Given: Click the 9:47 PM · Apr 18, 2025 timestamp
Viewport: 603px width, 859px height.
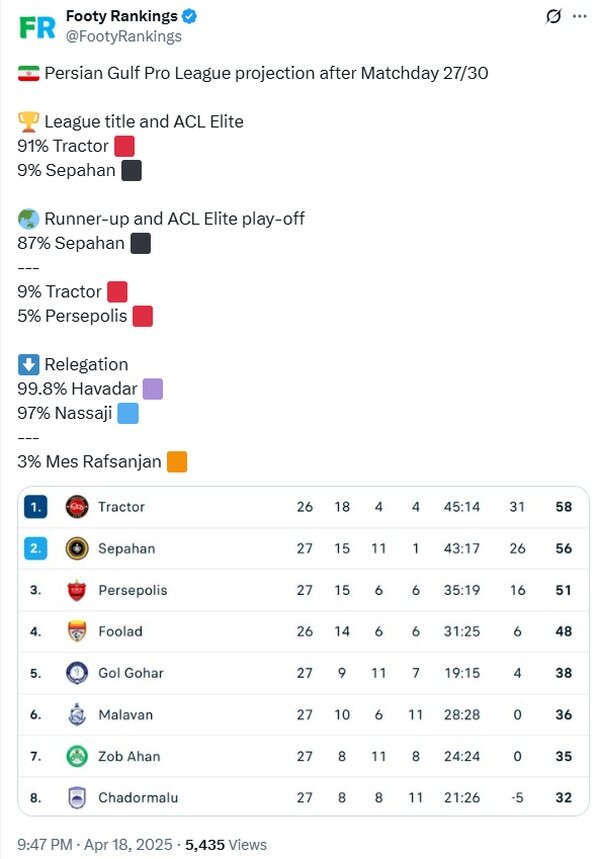Looking at the screenshot, I should coord(96,845).
